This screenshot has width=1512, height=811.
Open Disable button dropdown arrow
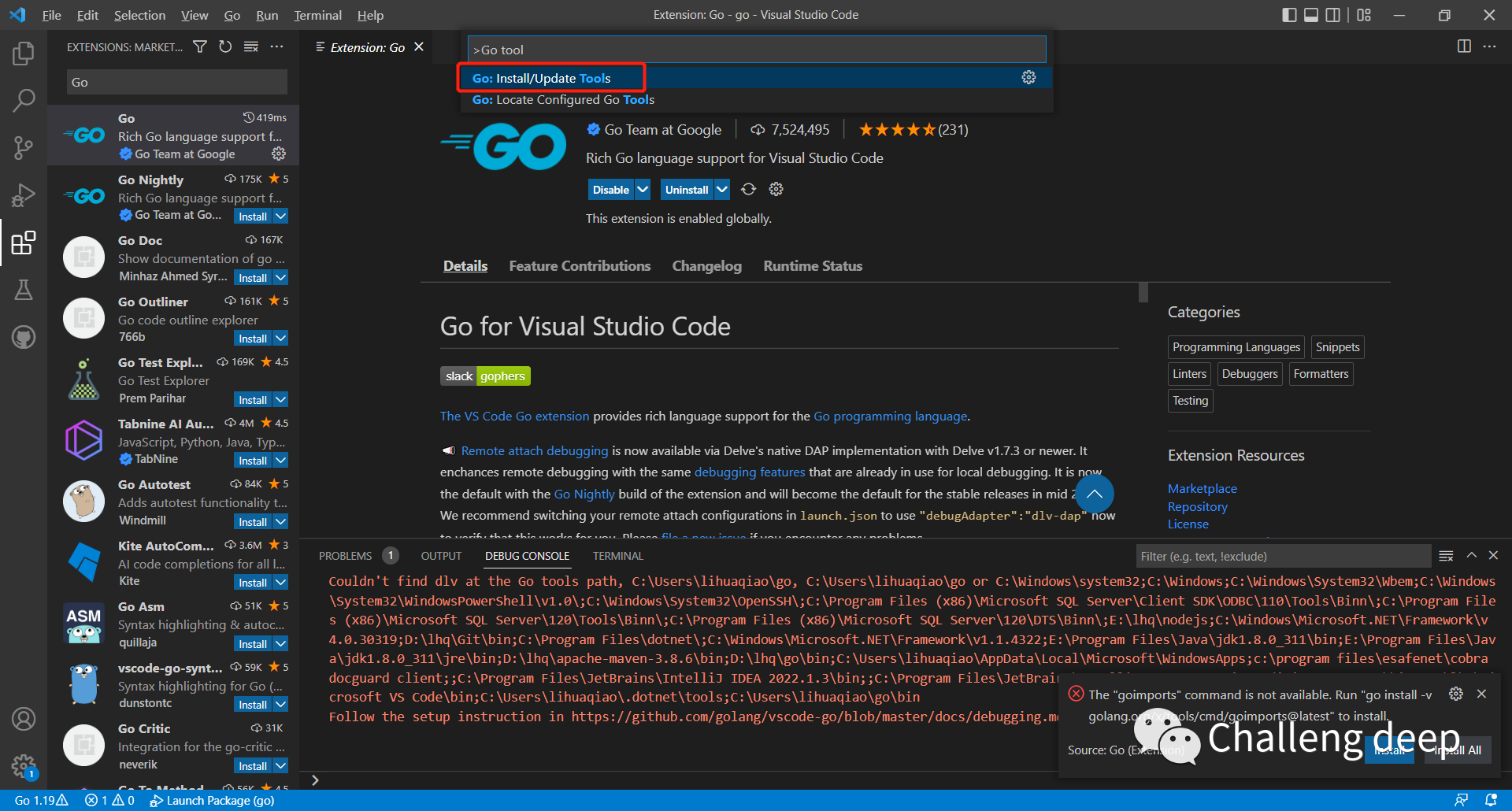click(x=643, y=190)
